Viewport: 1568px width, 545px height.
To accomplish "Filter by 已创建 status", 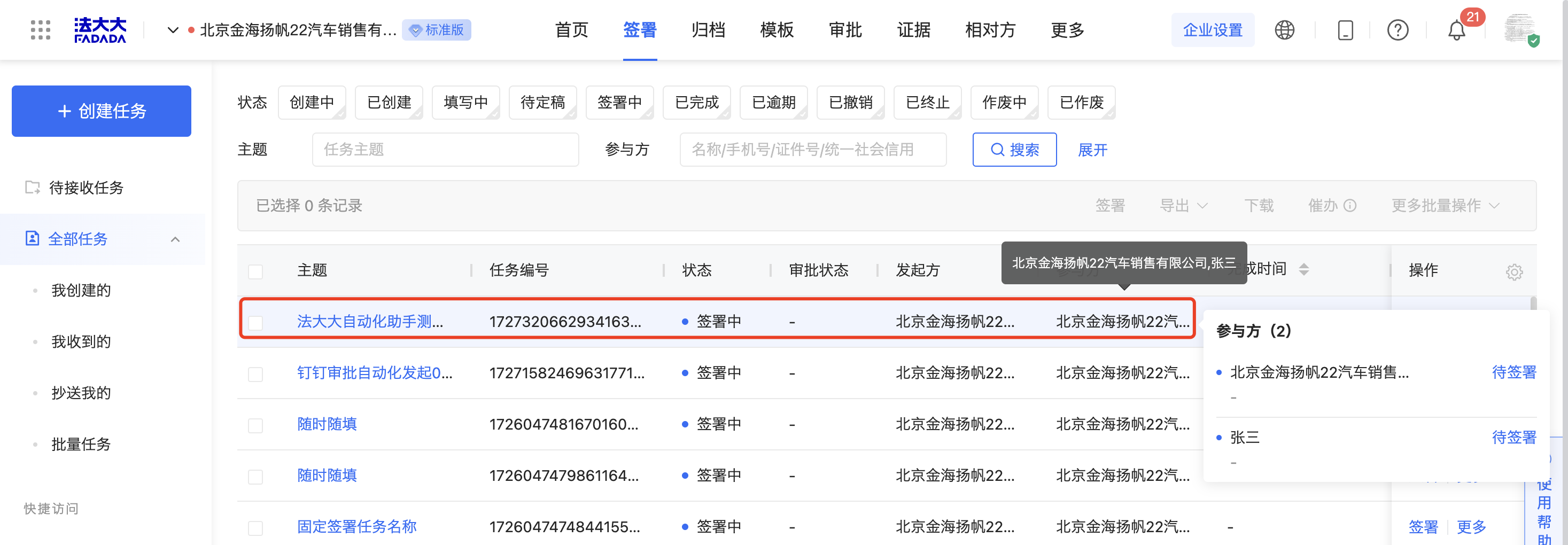I will click(389, 102).
